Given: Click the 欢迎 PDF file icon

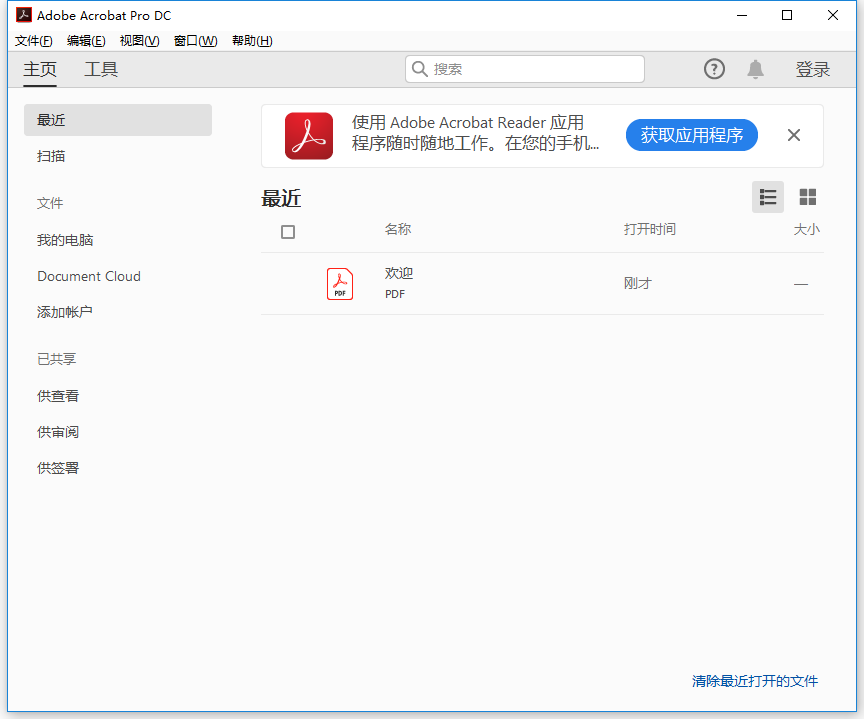Looking at the screenshot, I should [x=340, y=284].
